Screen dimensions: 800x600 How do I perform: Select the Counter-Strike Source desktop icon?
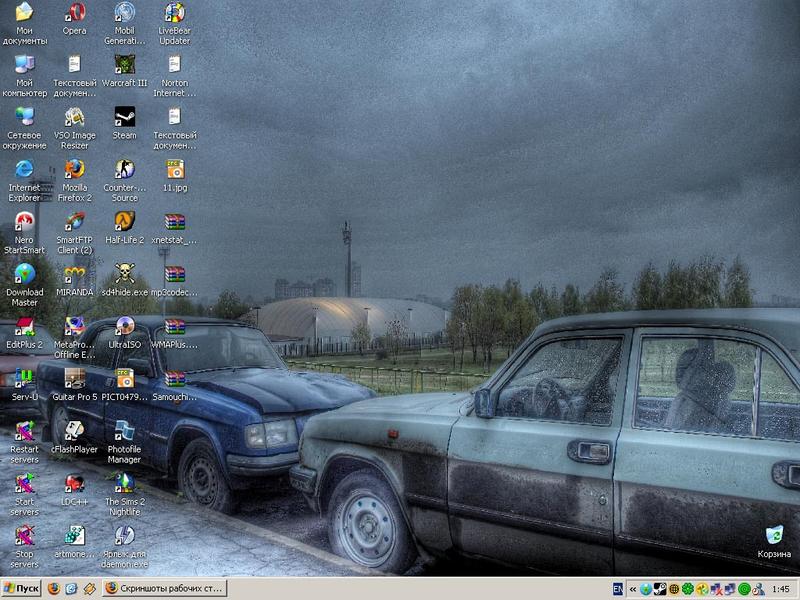tap(124, 170)
